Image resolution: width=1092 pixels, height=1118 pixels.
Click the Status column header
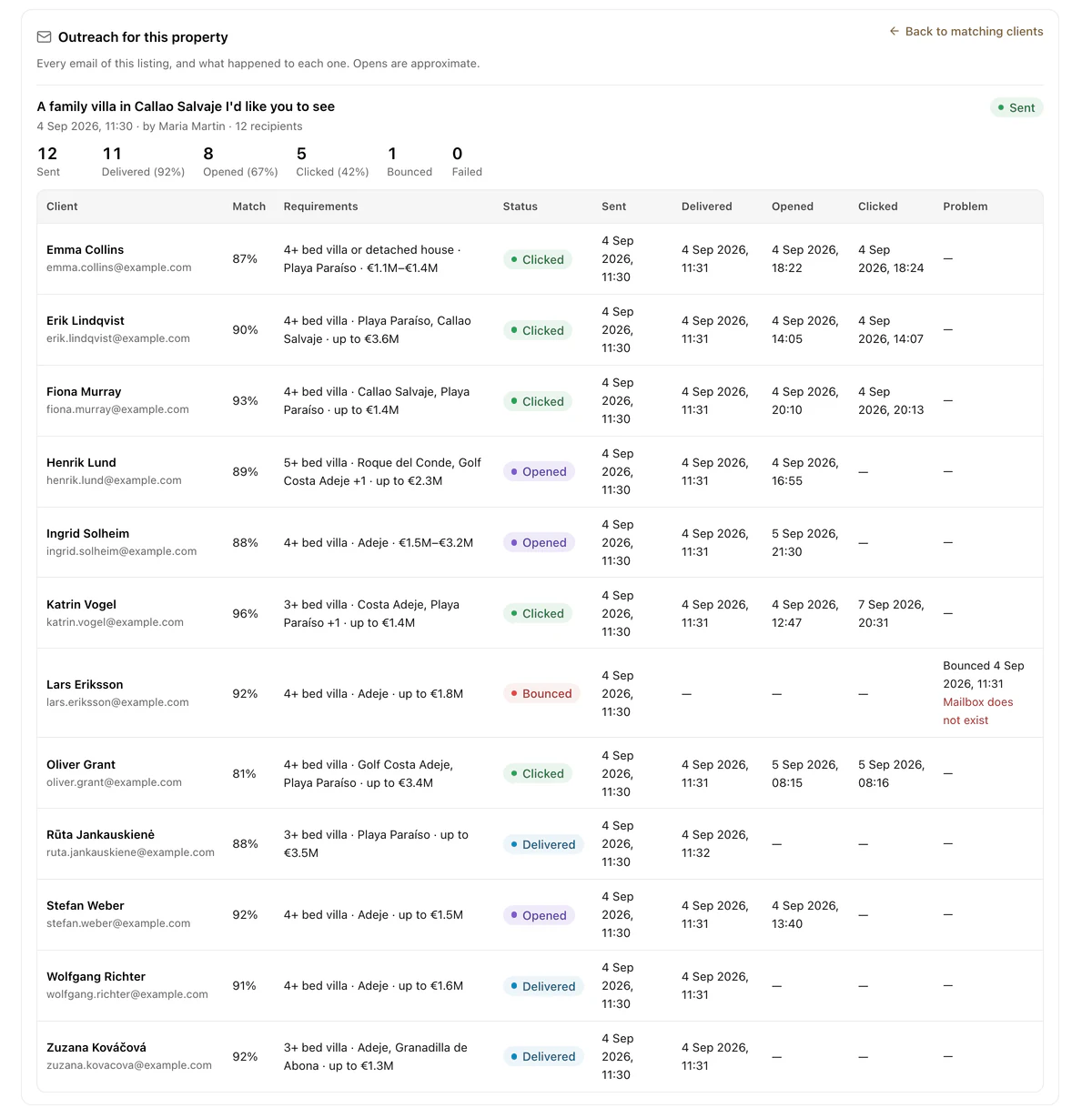click(520, 206)
